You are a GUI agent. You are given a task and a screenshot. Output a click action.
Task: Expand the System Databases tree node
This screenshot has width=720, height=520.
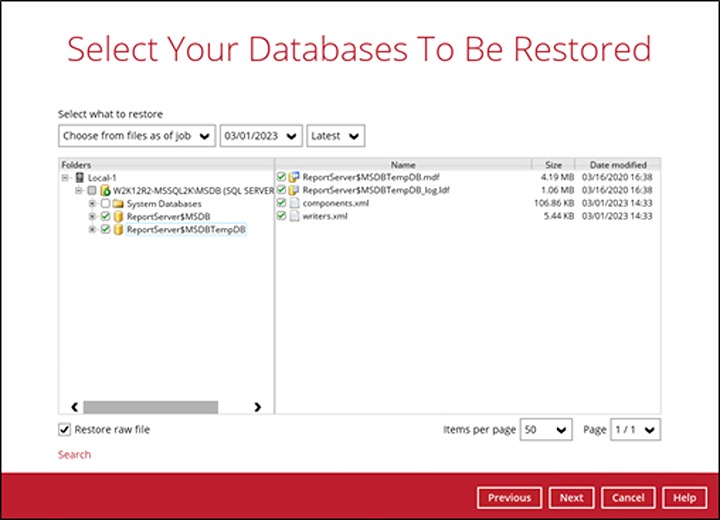tap(92, 203)
